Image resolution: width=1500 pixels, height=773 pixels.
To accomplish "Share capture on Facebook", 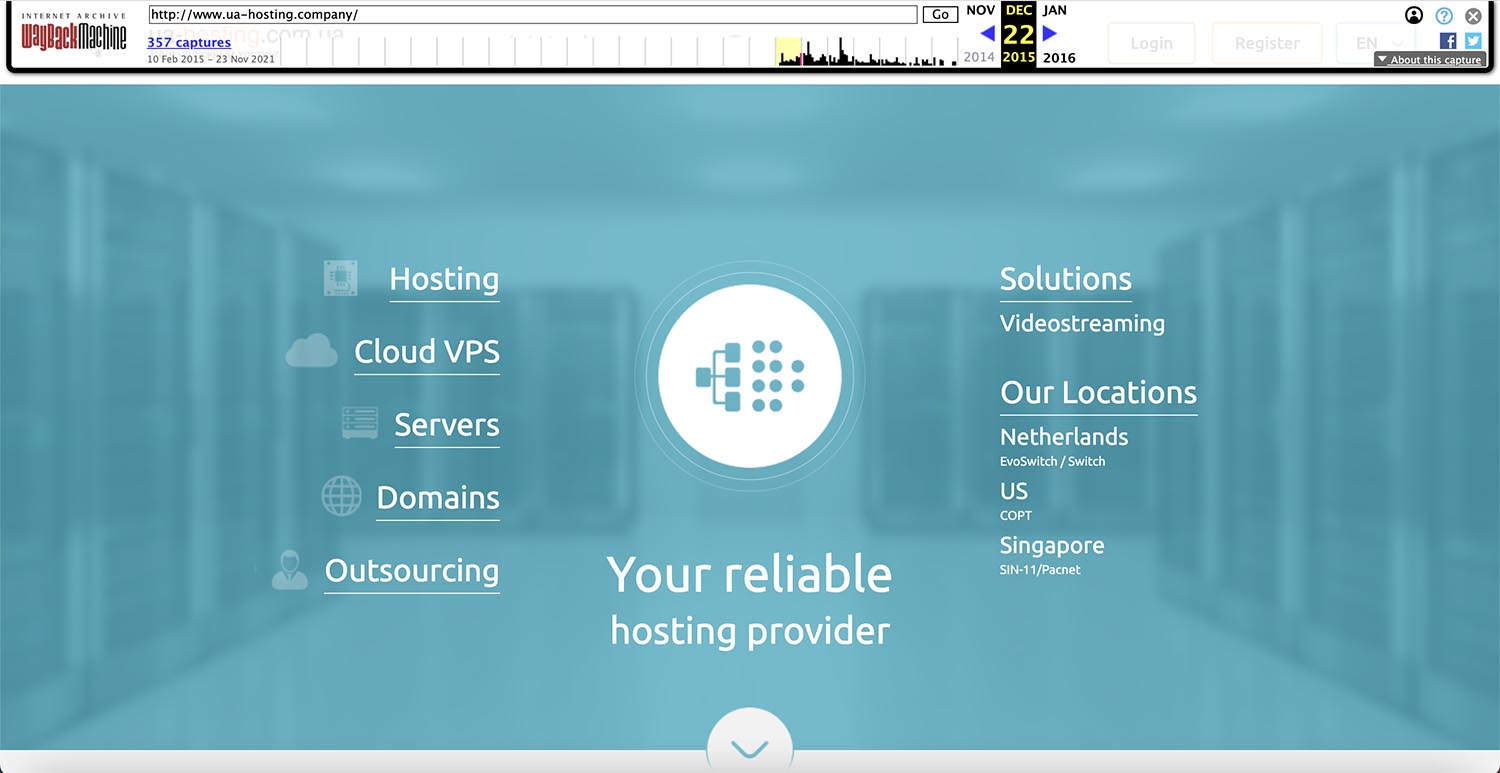I will tap(1448, 41).
